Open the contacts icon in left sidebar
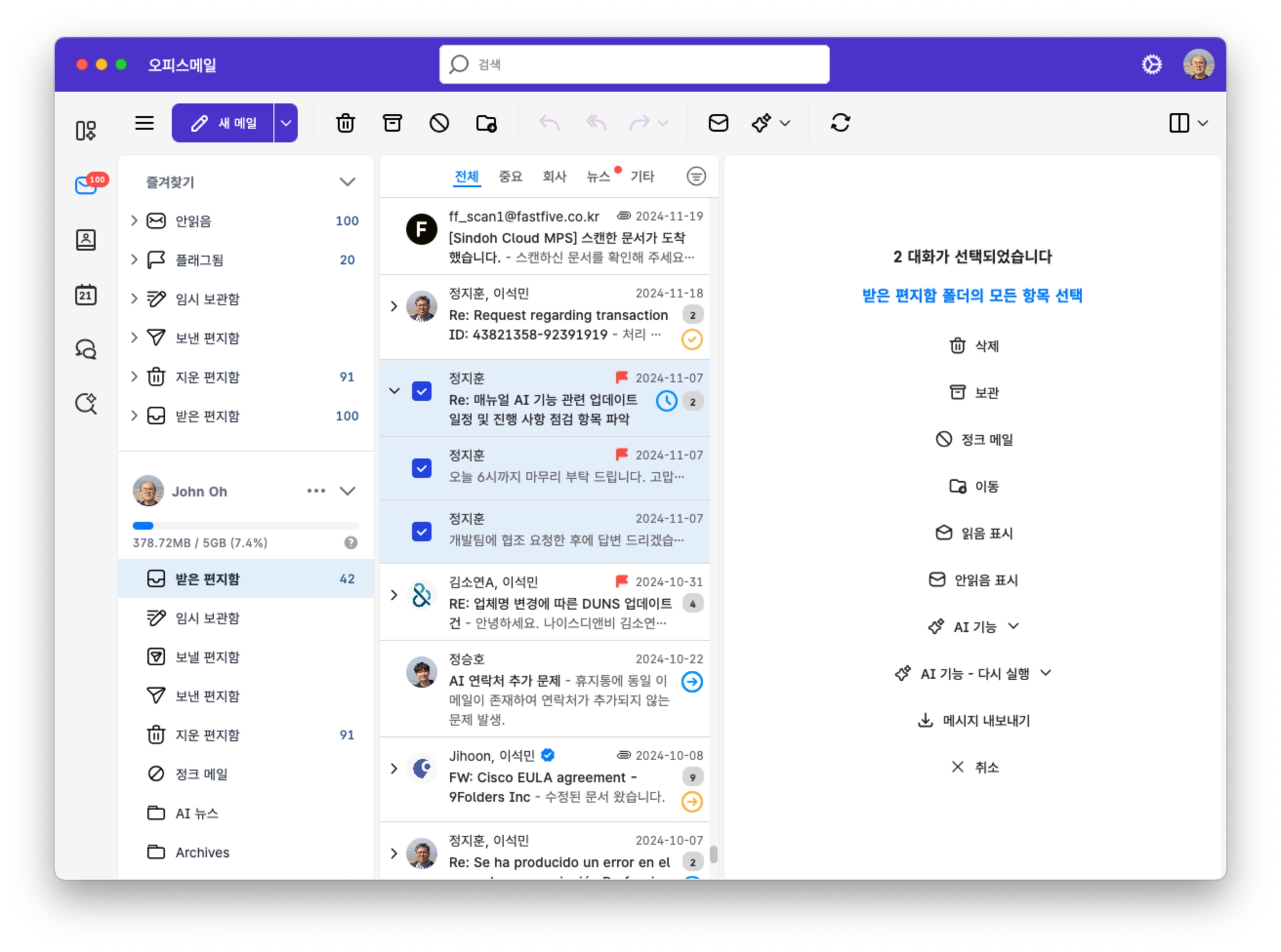Image resolution: width=1281 pixels, height=952 pixels. [85, 240]
